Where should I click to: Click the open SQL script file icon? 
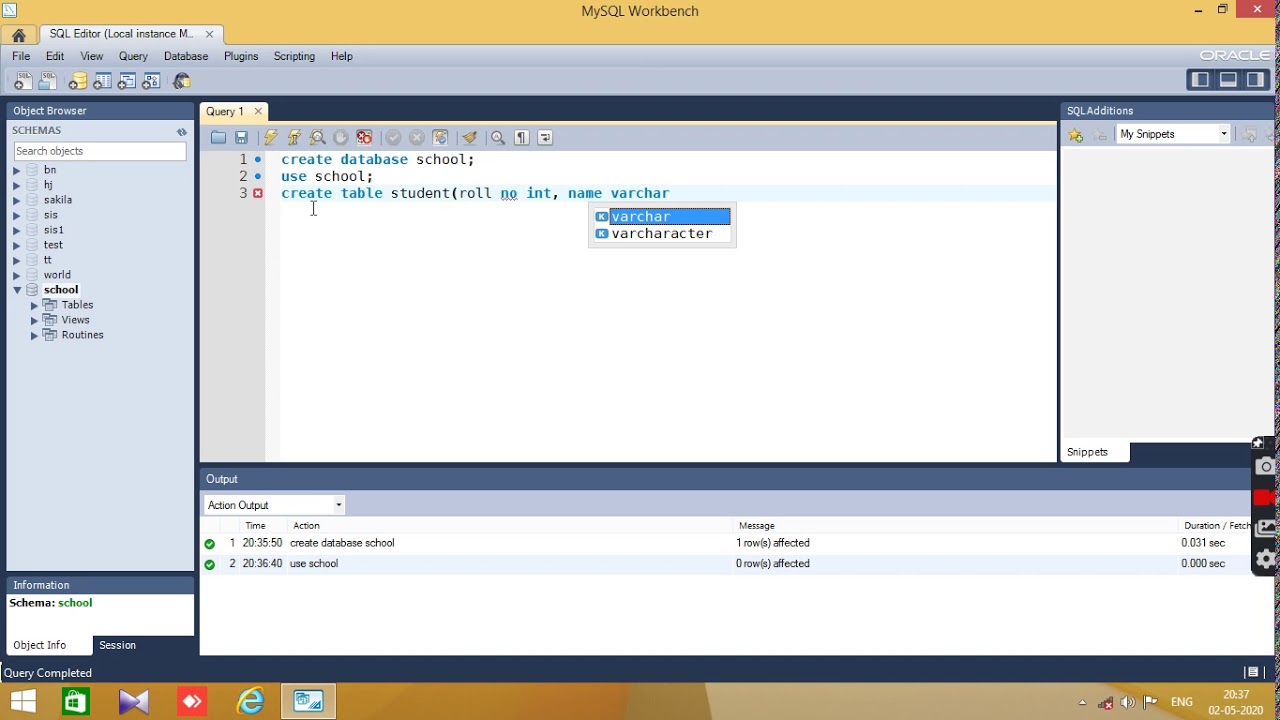tap(47, 81)
